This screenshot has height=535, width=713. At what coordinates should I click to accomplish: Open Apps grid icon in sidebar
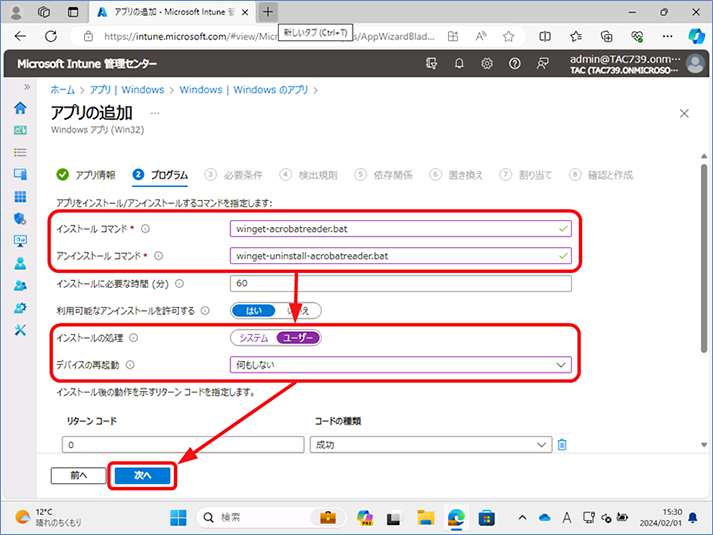click(x=20, y=196)
